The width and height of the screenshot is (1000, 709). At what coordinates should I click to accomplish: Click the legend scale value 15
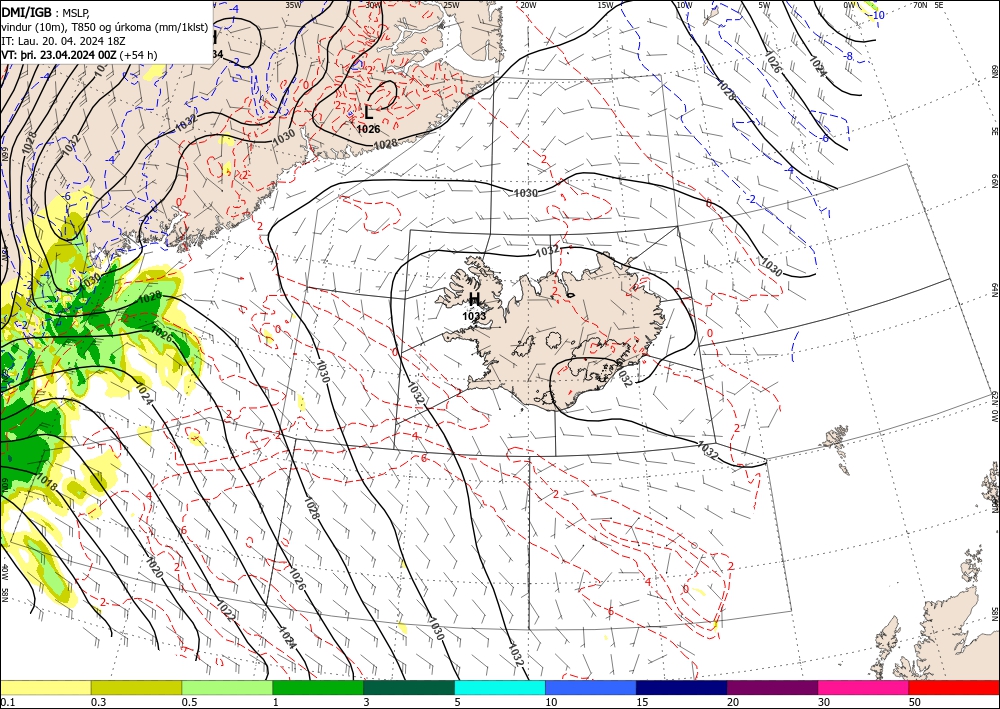[642, 702]
